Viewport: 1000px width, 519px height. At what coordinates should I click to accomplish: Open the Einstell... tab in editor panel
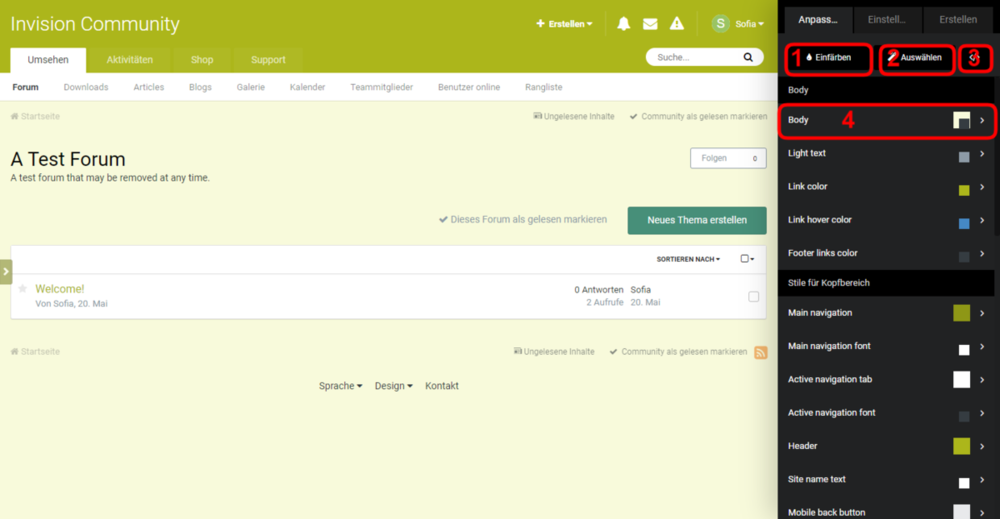pyautogui.click(x=887, y=20)
